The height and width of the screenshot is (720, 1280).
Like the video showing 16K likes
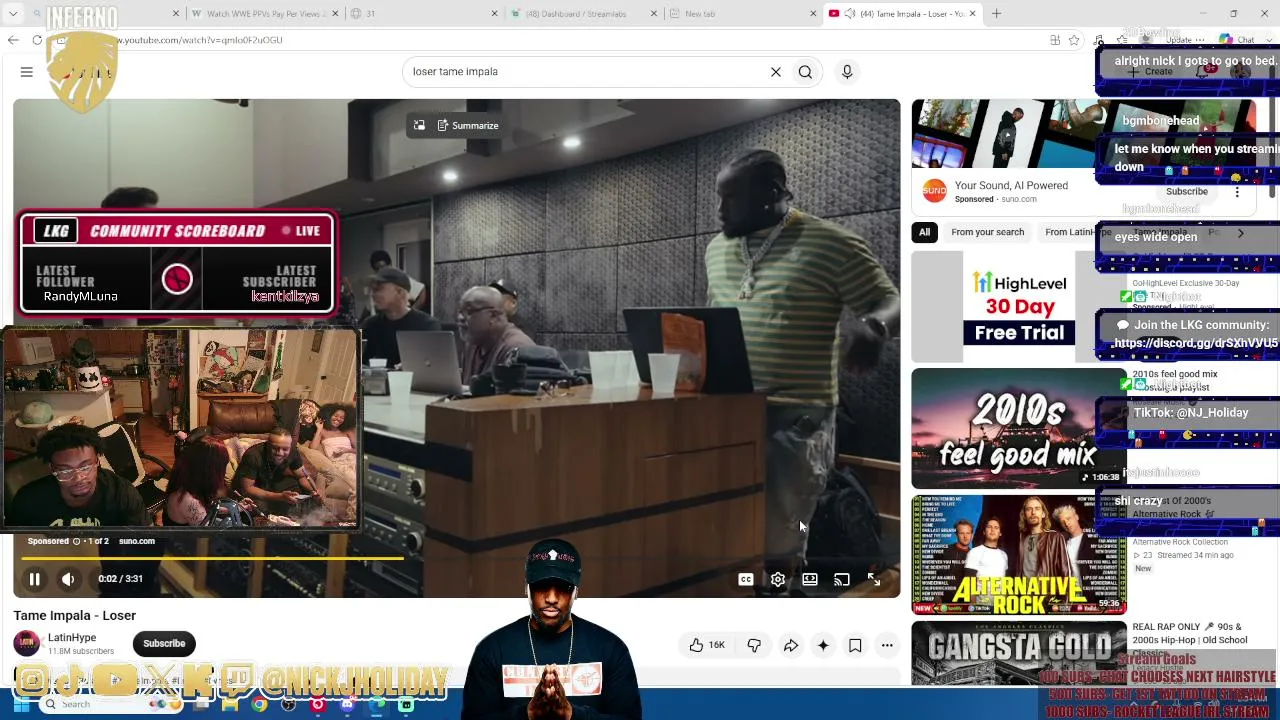tap(706, 645)
